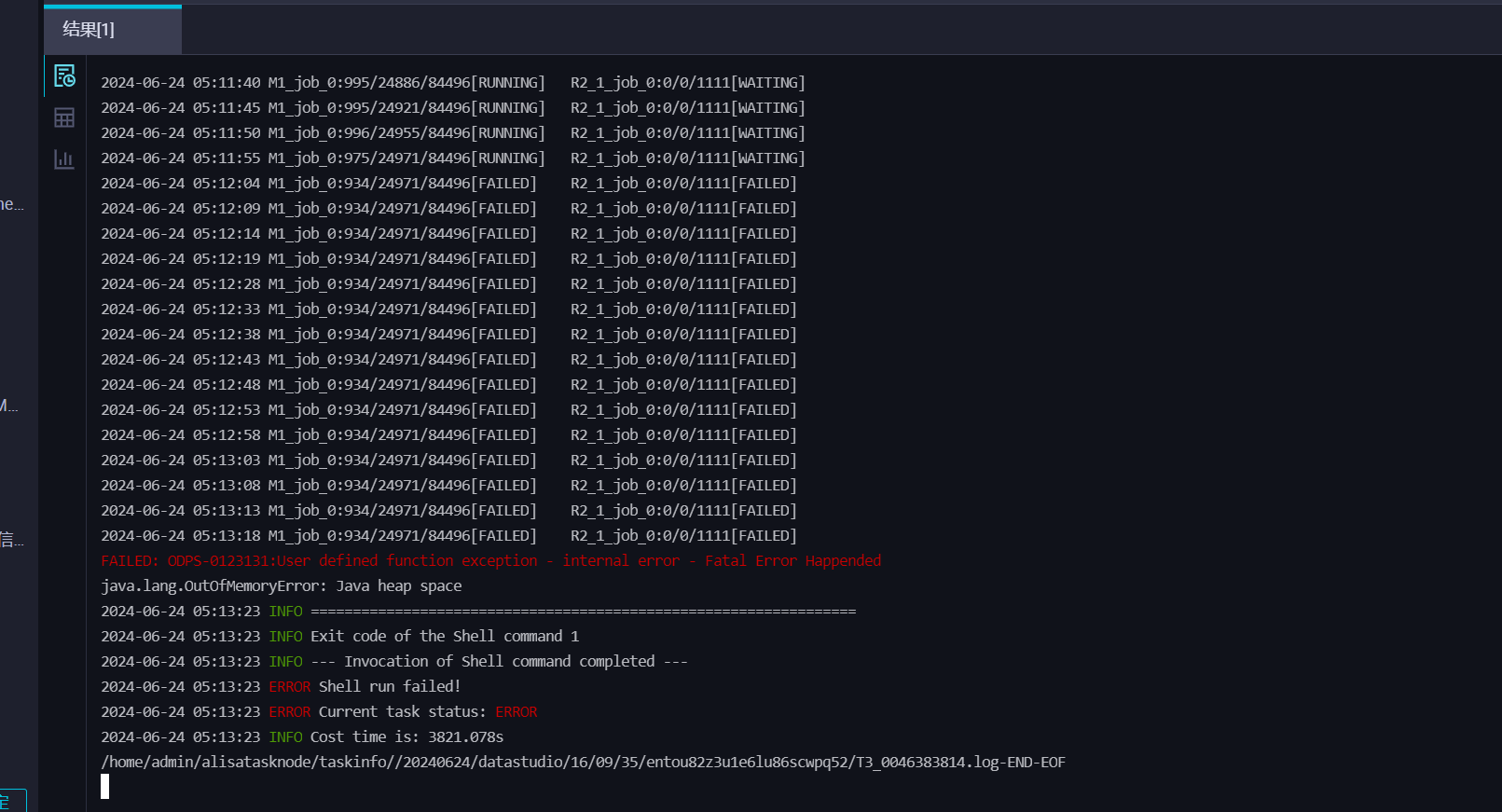The image size is (1502, 812).
Task: Click the text cursor at end of log
Action: click(x=105, y=787)
